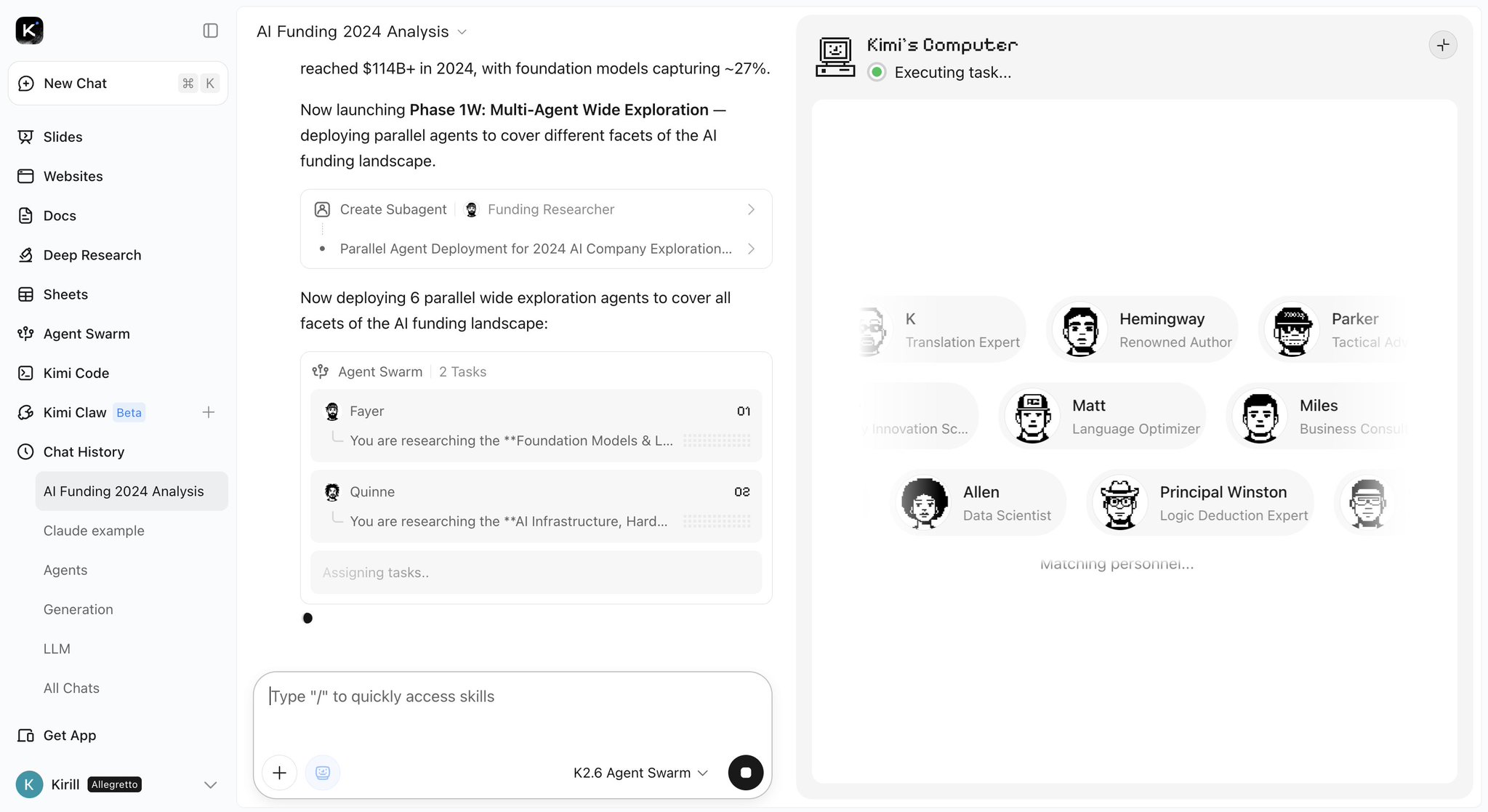Click the attachment plus button in the composer
The width and height of the screenshot is (1488, 812).
[279, 772]
